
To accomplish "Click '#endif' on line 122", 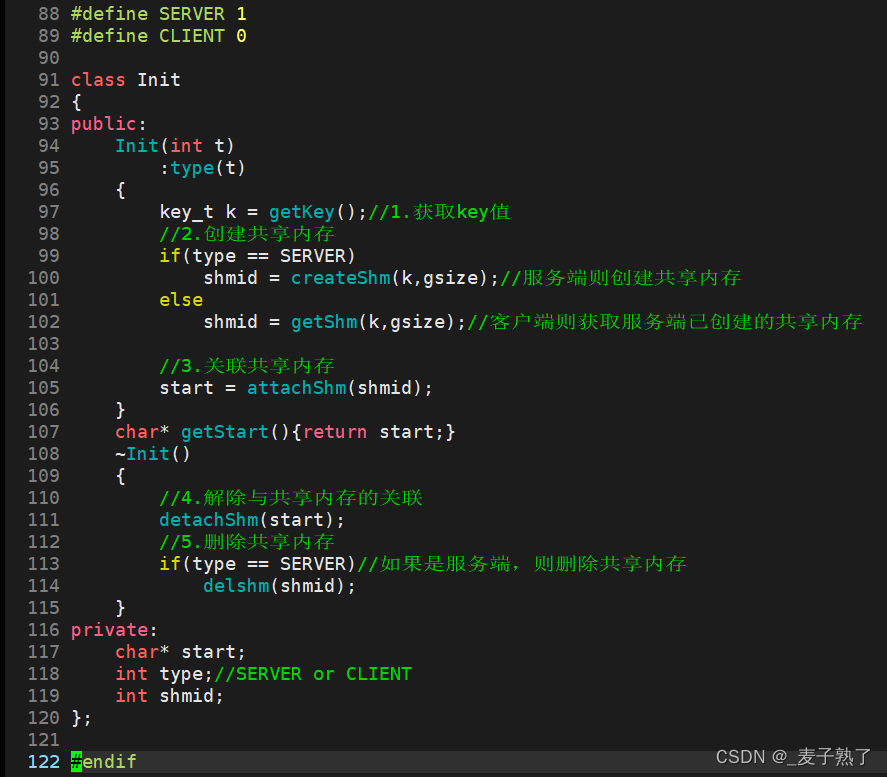I will coord(104,762).
